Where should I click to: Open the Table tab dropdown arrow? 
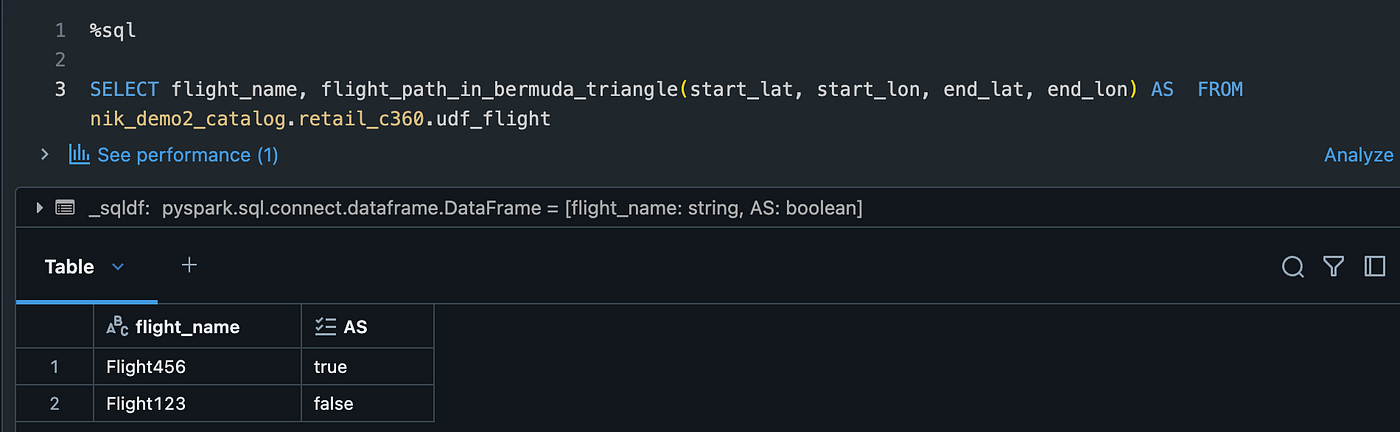(118, 267)
